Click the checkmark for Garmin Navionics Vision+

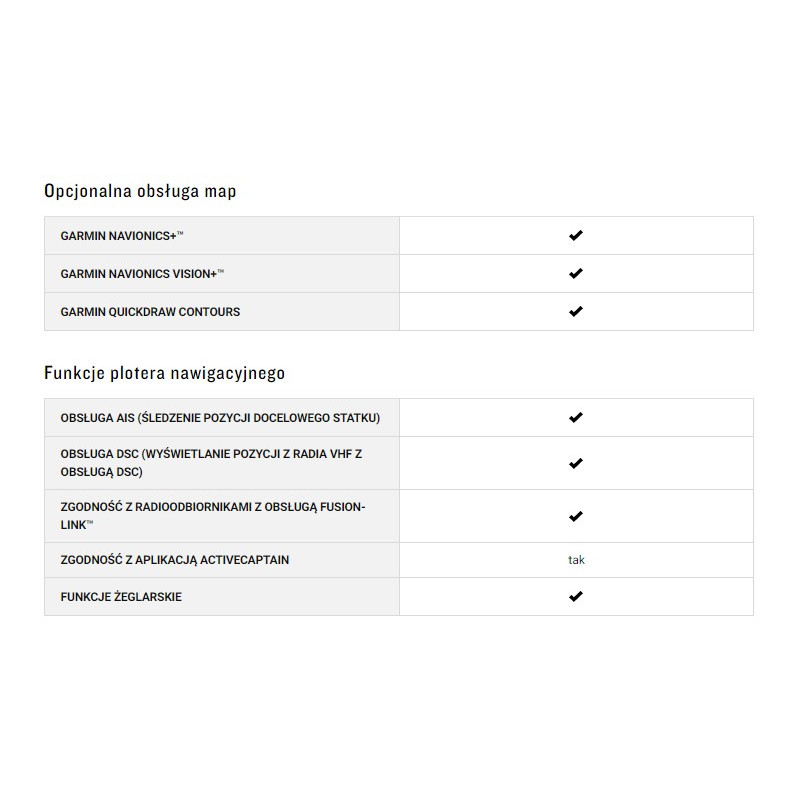(x=575, y=273)
